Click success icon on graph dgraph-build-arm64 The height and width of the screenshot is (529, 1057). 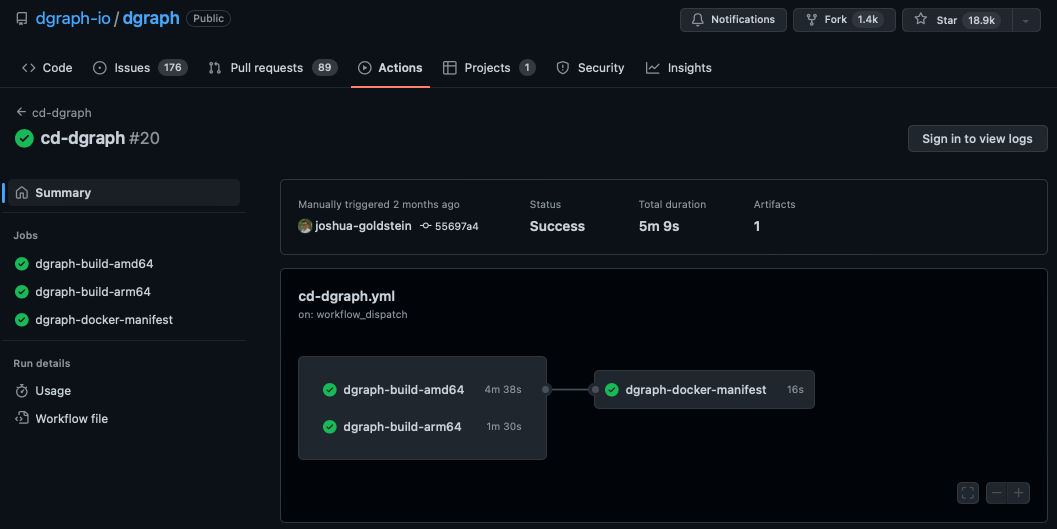(x=330, y=427)
